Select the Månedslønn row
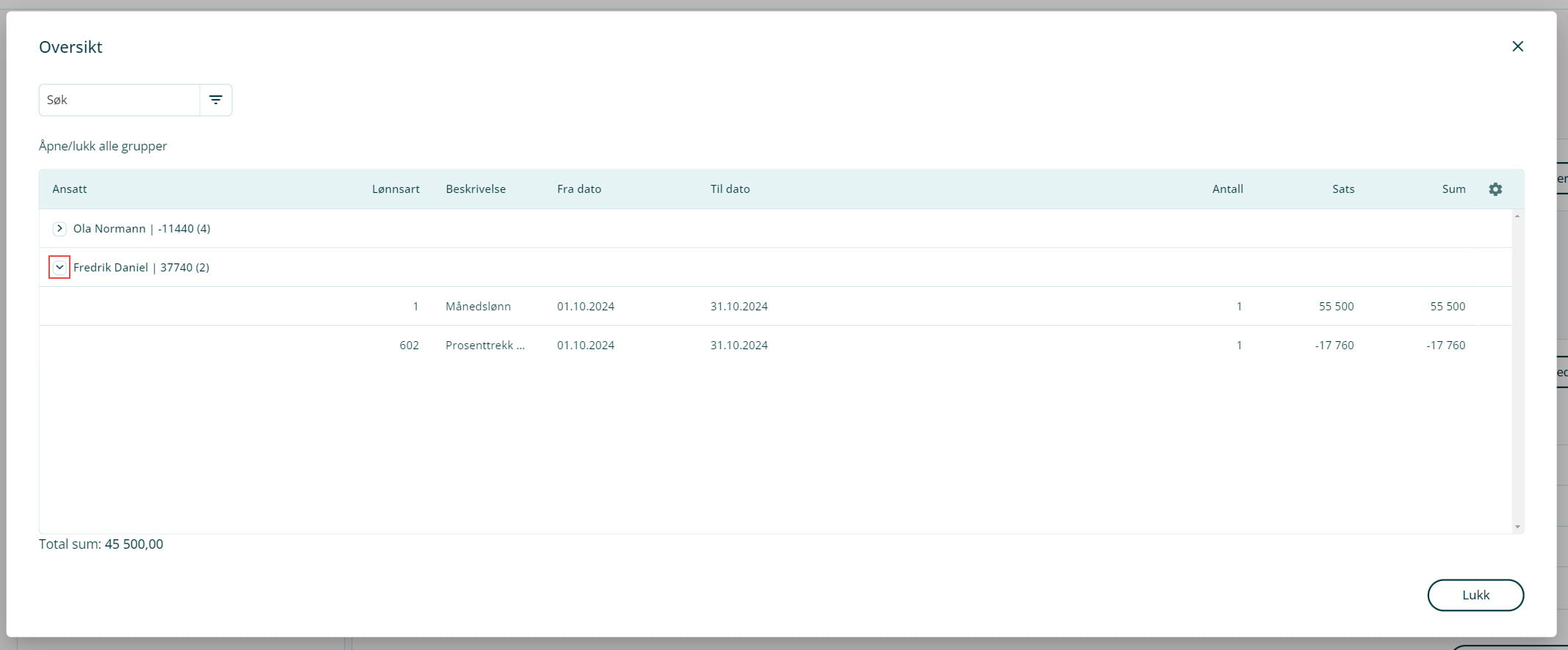This screenshot has height=650, width=1568. 478,307
